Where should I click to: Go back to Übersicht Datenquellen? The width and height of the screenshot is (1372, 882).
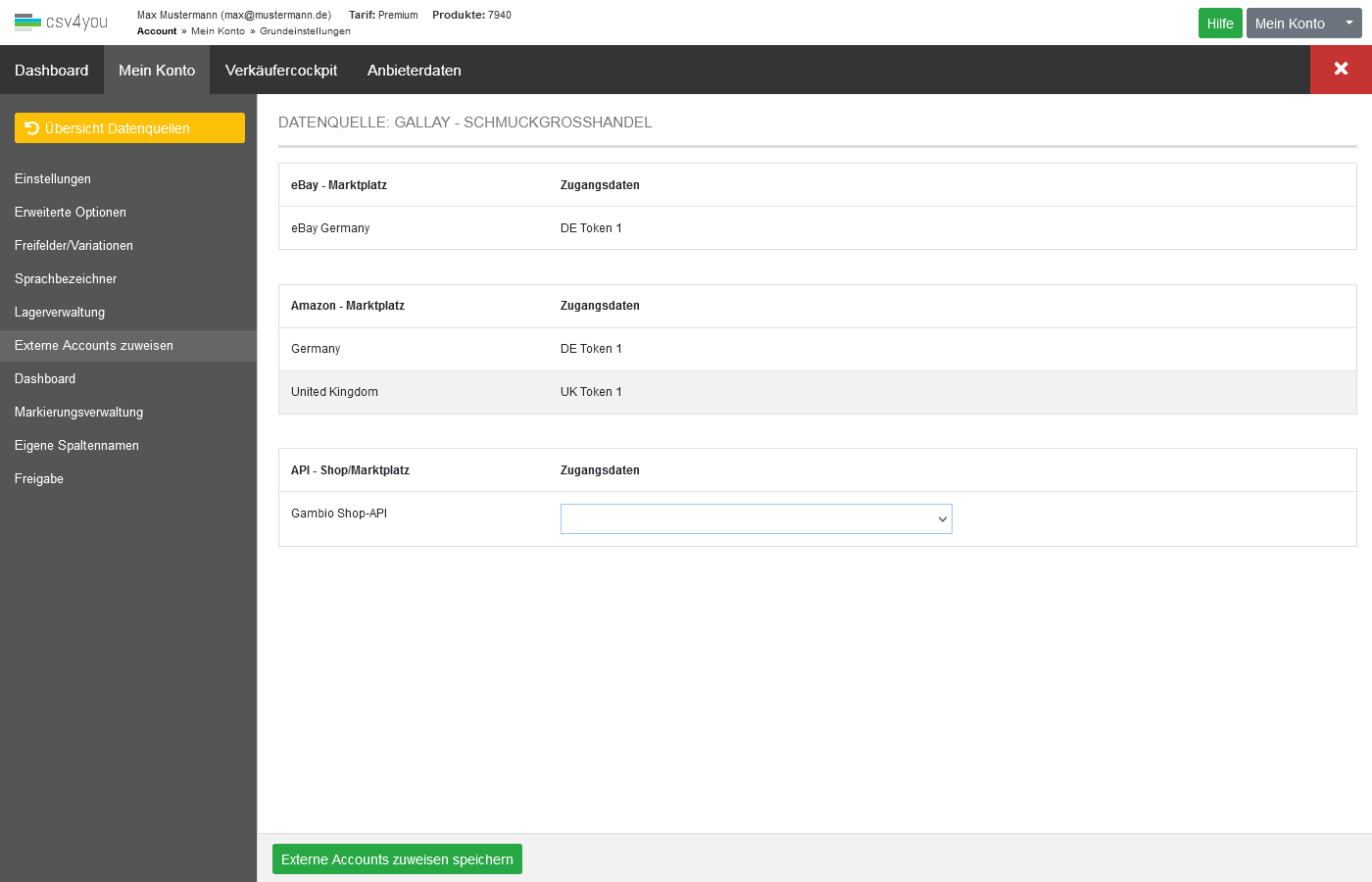[129, 128]
